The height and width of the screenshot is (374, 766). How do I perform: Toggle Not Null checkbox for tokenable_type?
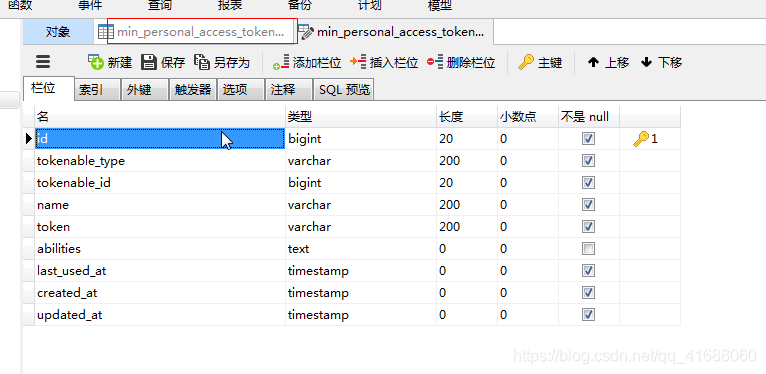tap(589, 161)
